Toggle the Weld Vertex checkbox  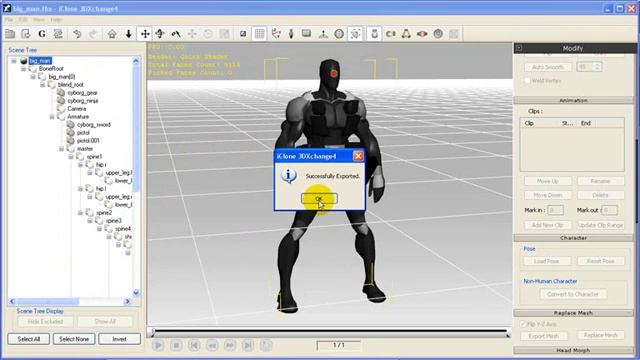coord(527,81)
